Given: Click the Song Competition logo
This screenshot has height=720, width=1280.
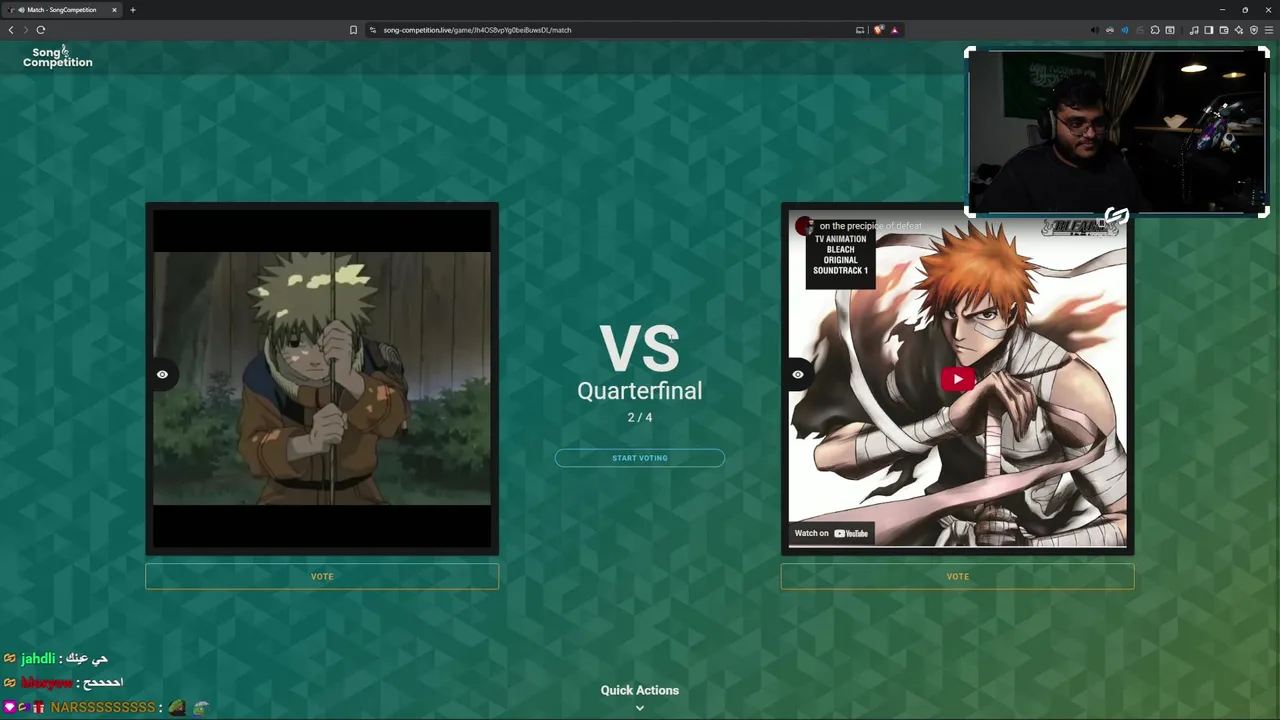Looking at the screenshot, I should tap(58, 56).
